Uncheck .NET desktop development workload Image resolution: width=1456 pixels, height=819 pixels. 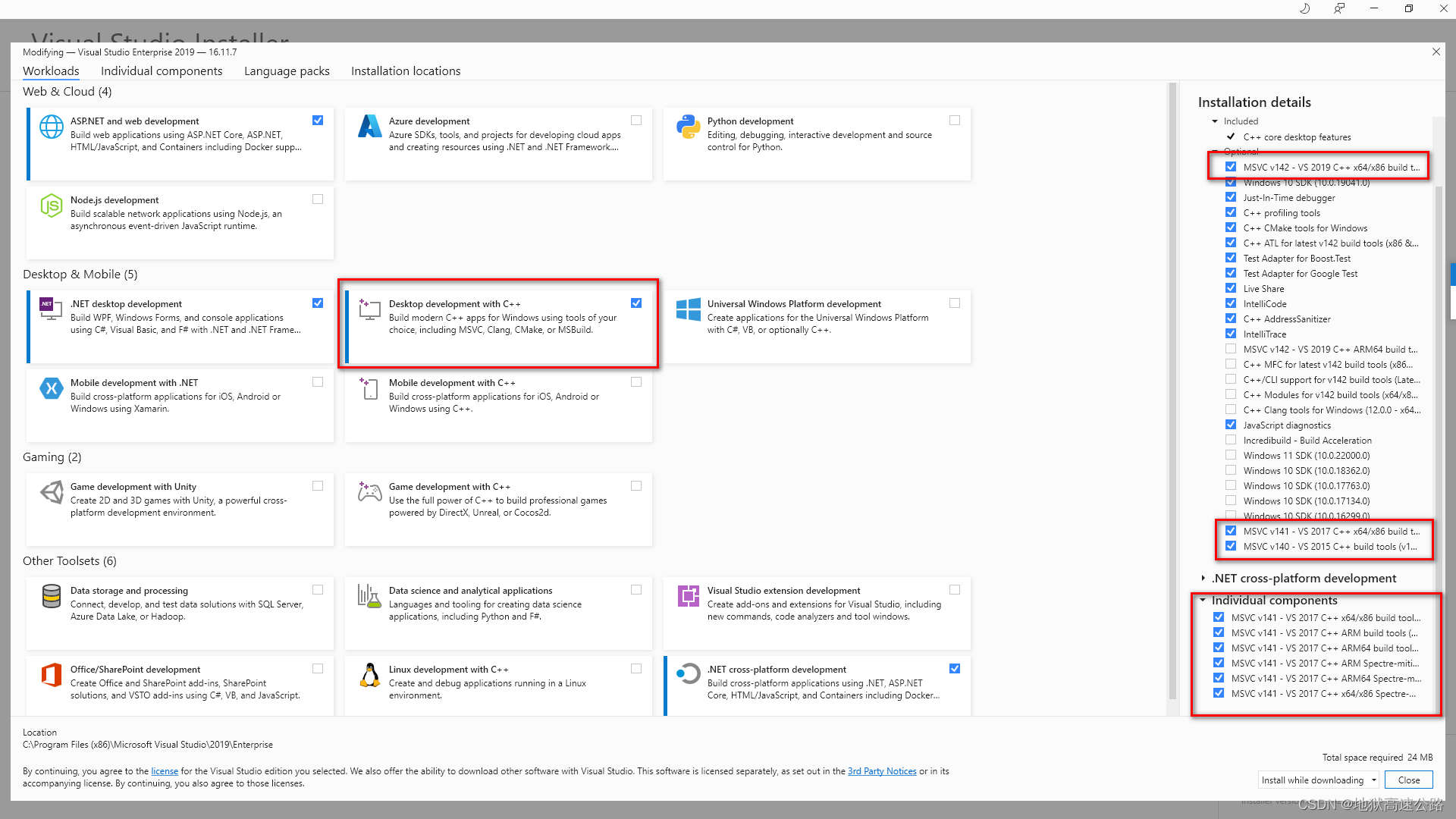[x=318, y=303]
